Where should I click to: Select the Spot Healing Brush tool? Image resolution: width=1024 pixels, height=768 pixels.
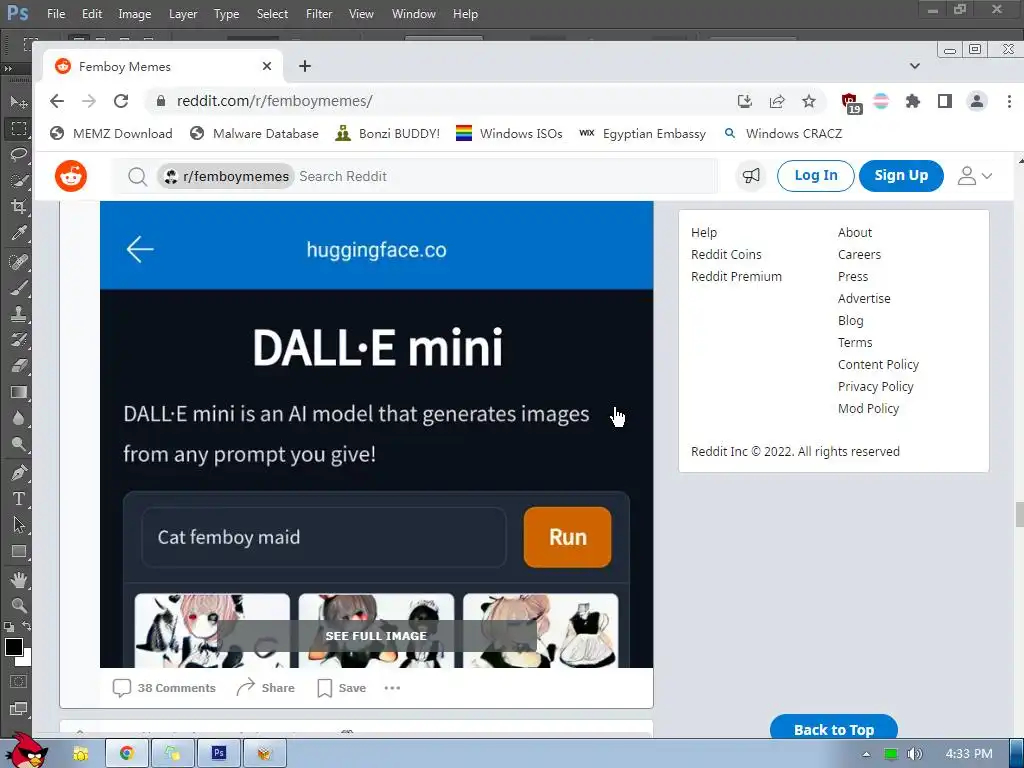pyautogui.click(x=18, y=261)
